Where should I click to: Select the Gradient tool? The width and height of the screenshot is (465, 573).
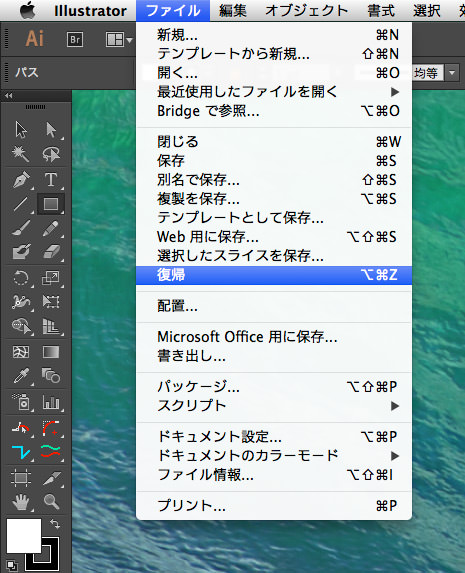51,352
